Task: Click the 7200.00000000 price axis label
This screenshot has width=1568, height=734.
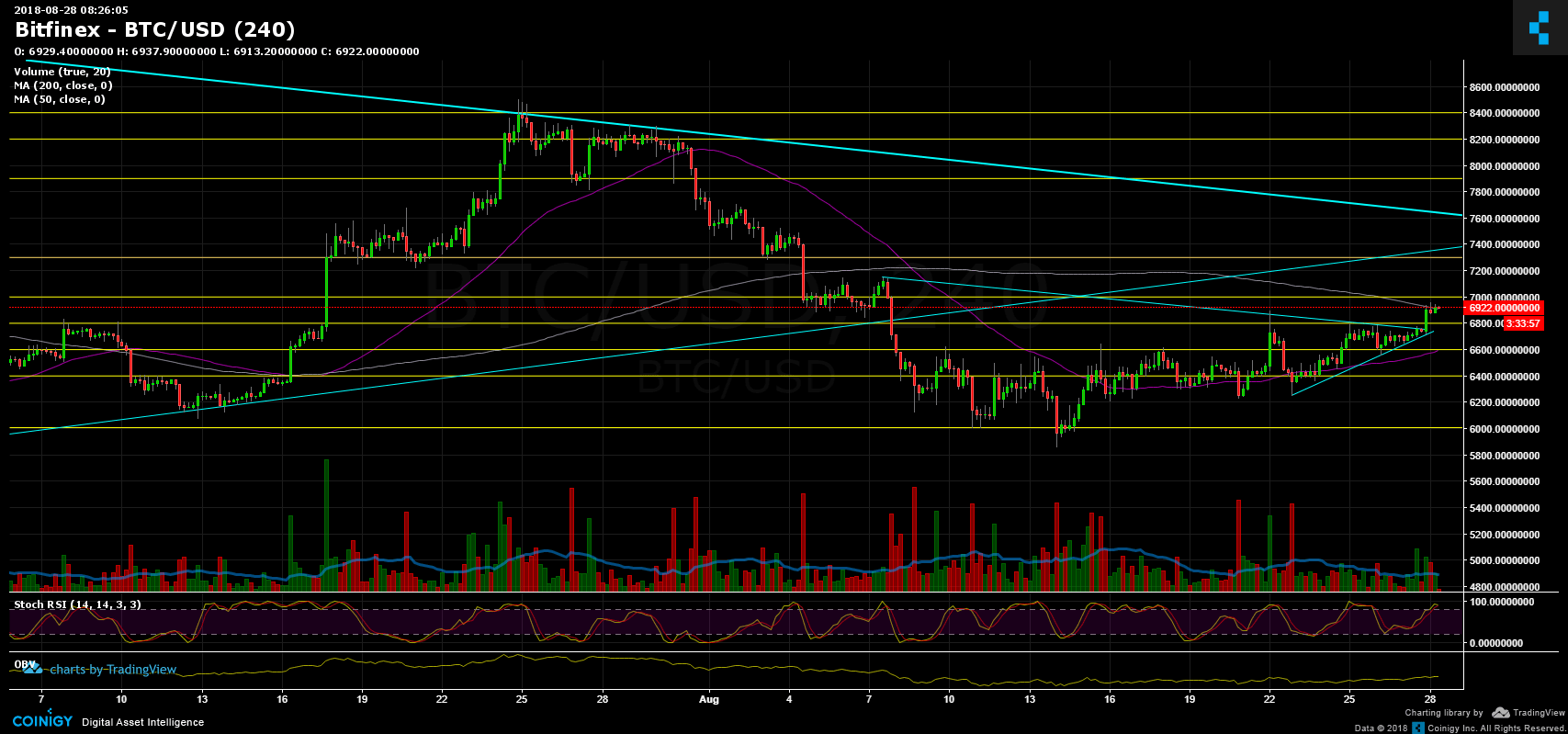Action: coord(1504,272)
